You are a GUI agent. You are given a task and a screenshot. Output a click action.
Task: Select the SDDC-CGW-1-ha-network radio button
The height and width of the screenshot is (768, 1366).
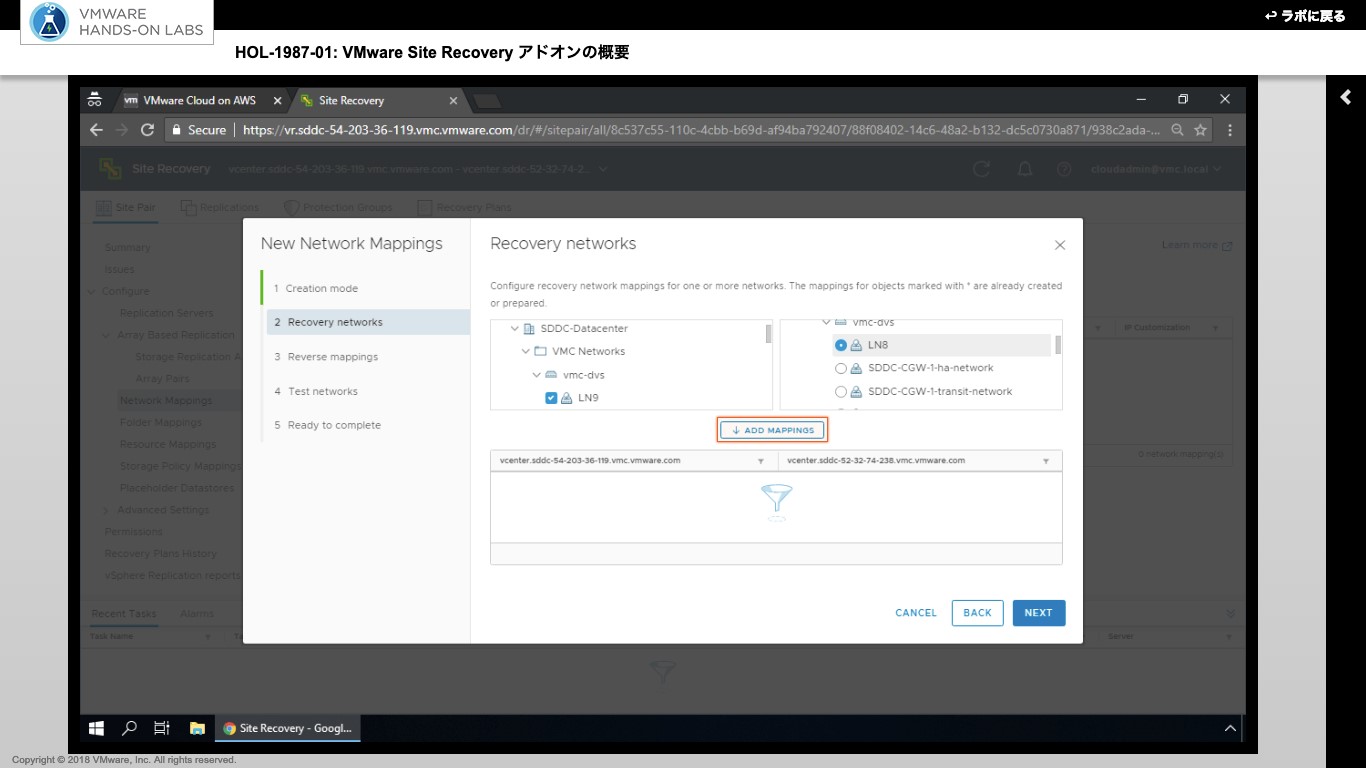(x=841, y=368)
